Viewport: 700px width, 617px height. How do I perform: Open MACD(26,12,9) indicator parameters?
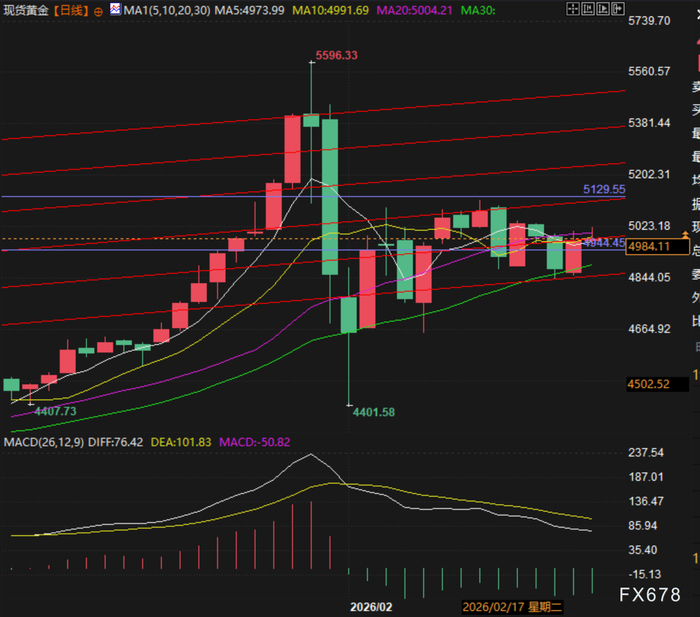[x=44, y=442]
